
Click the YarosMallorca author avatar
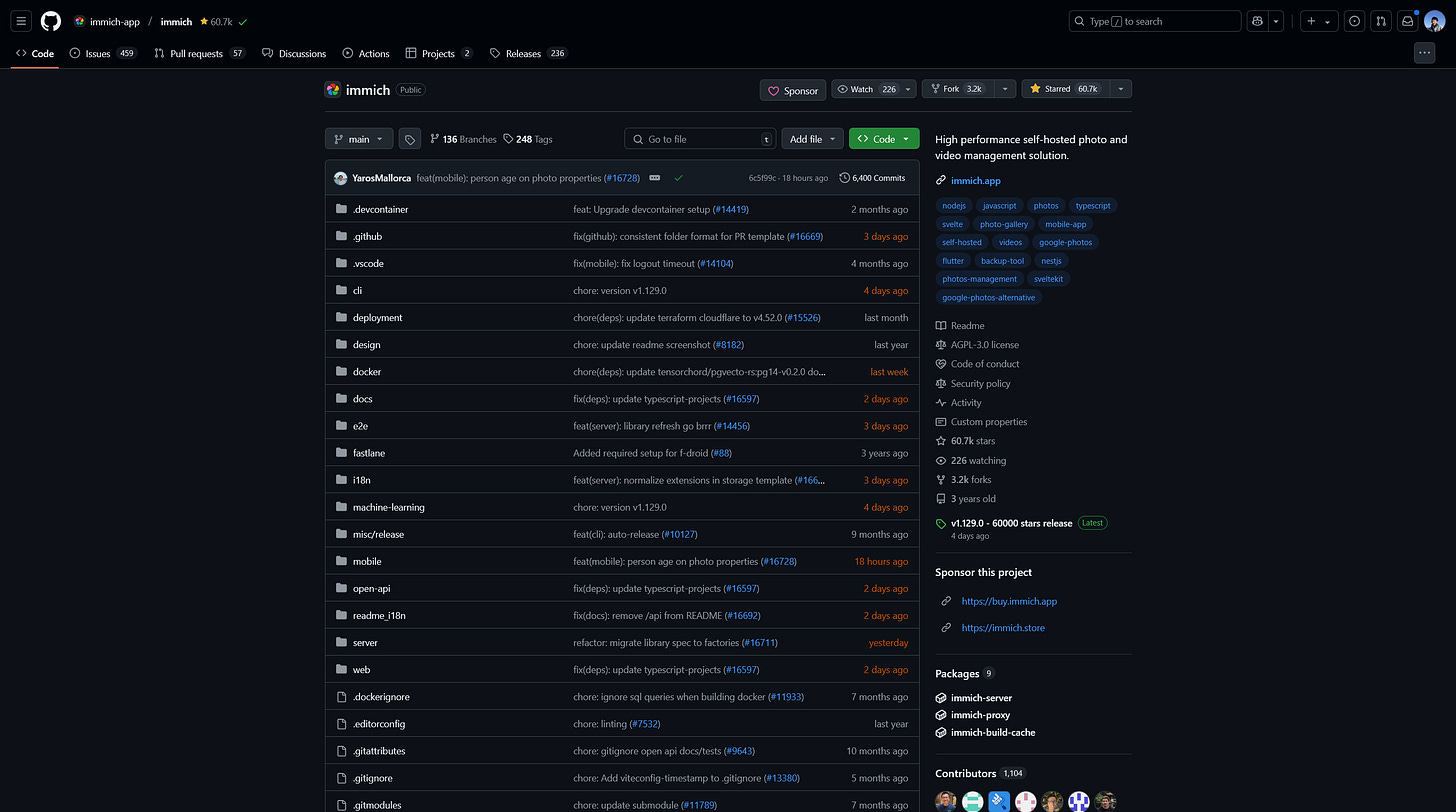coord(341,178)
